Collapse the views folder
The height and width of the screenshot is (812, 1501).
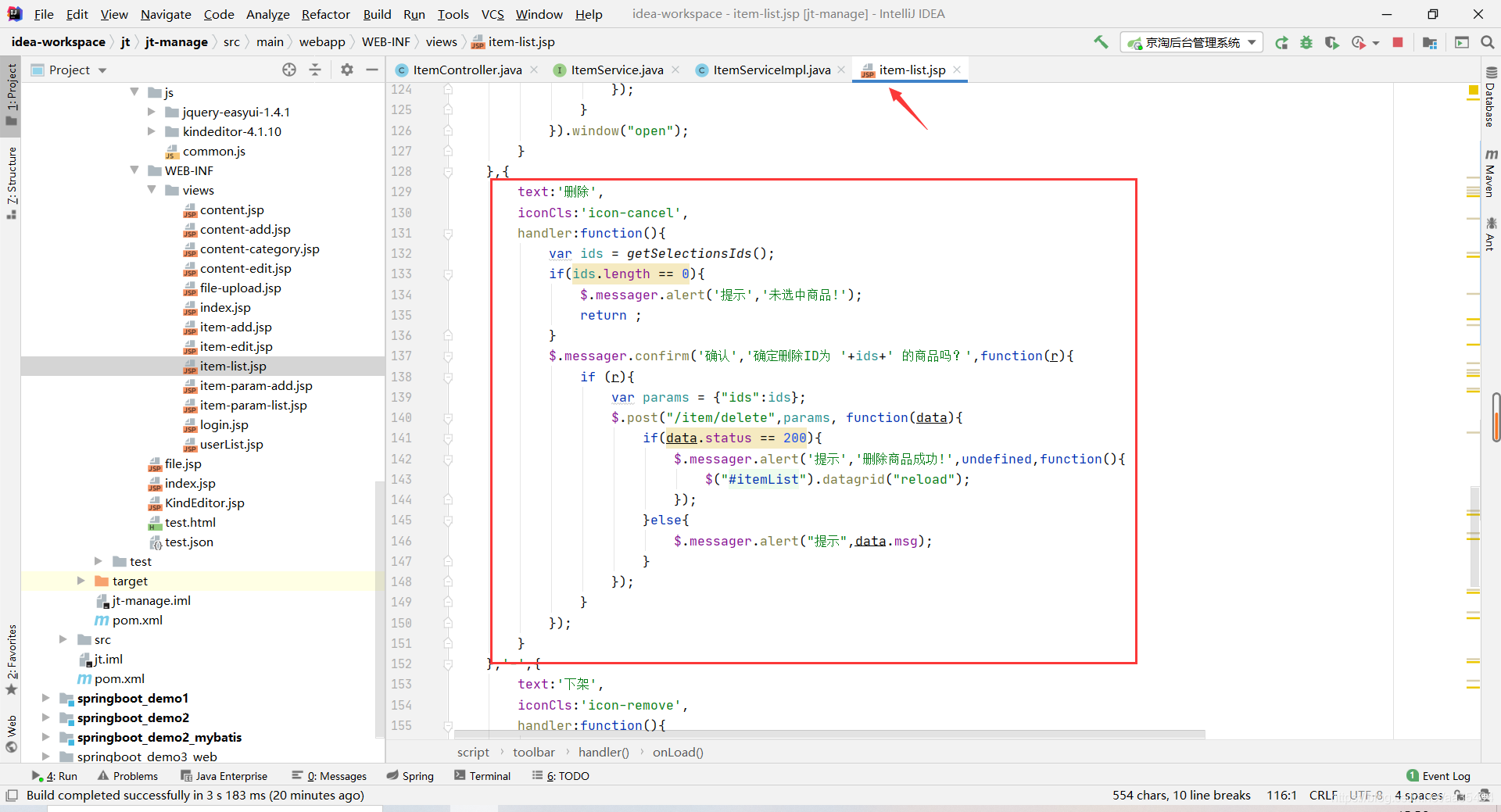(152, 190)
